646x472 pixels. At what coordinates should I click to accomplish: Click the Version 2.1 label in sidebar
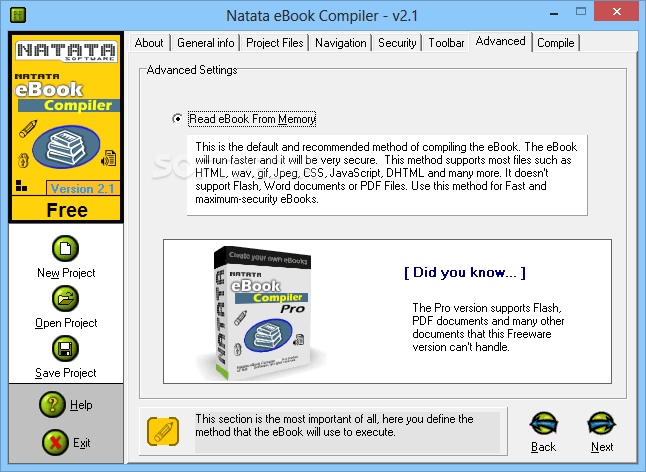click(82, 189)
